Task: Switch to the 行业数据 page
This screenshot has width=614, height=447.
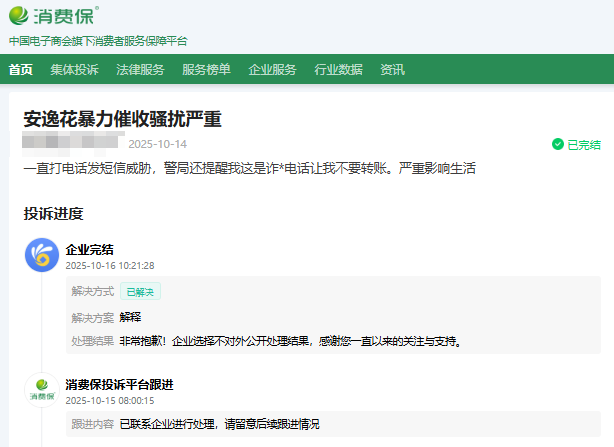Action: click(x=338, y=70)
